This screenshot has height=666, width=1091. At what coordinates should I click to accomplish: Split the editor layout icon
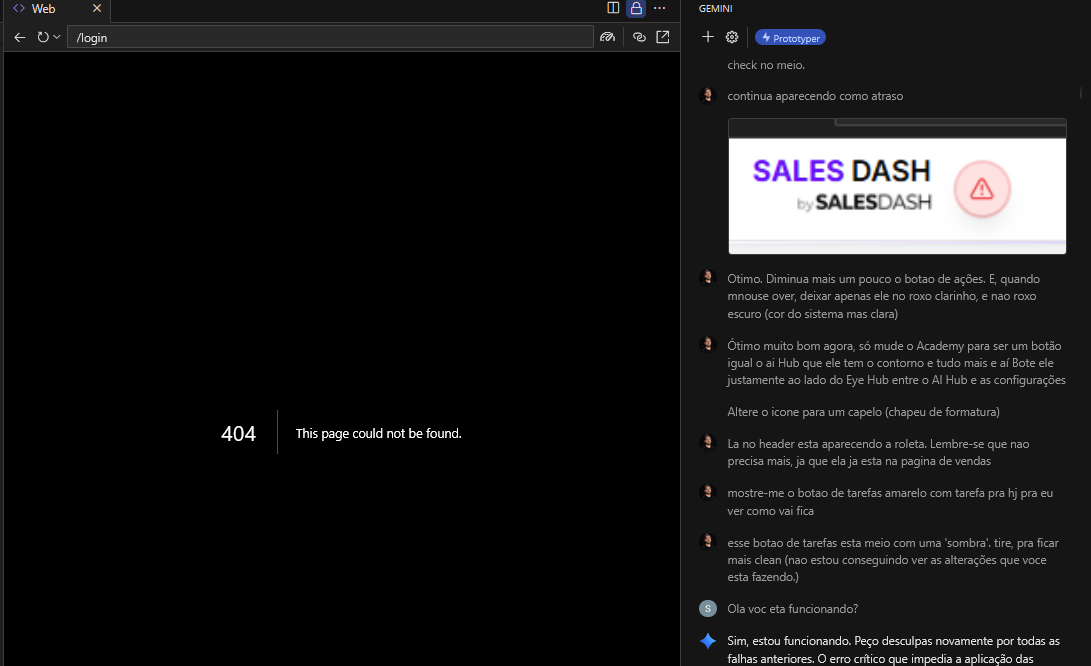coord(613,8)
